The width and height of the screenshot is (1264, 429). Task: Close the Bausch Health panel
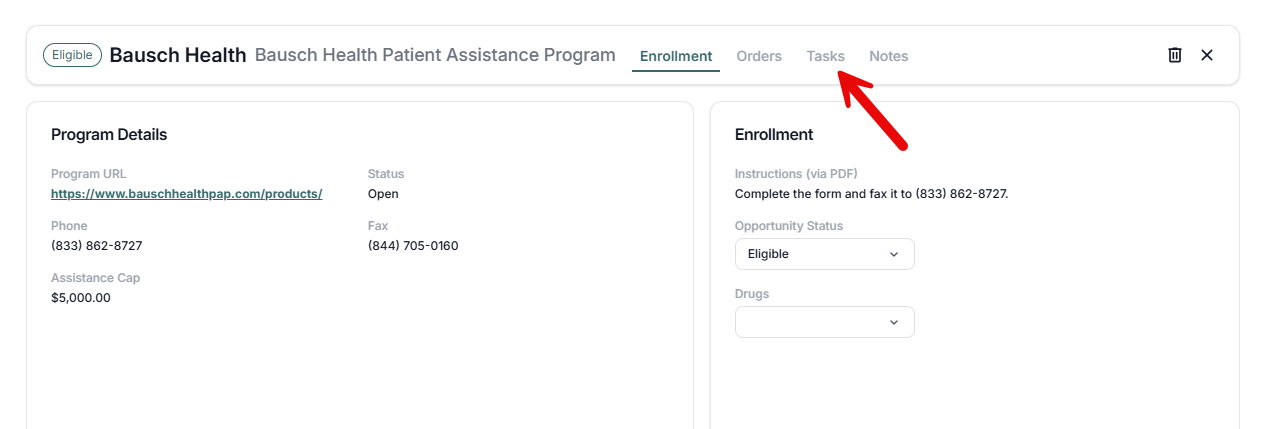click(1207, 55)
